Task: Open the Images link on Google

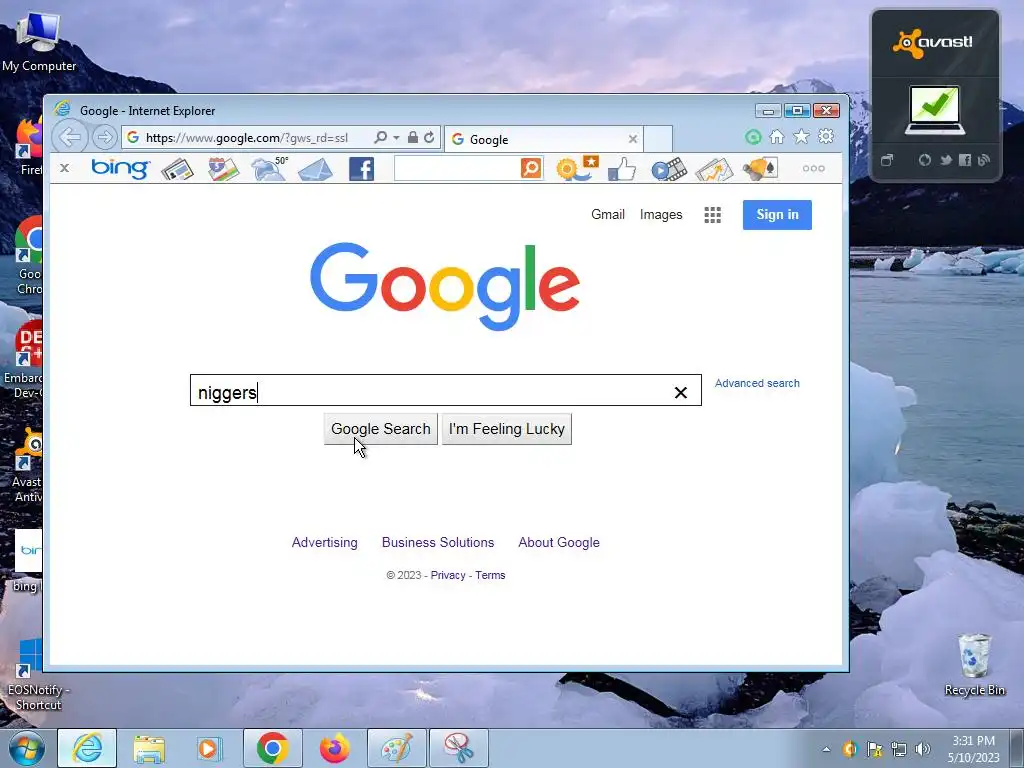Action: [661, 215]
